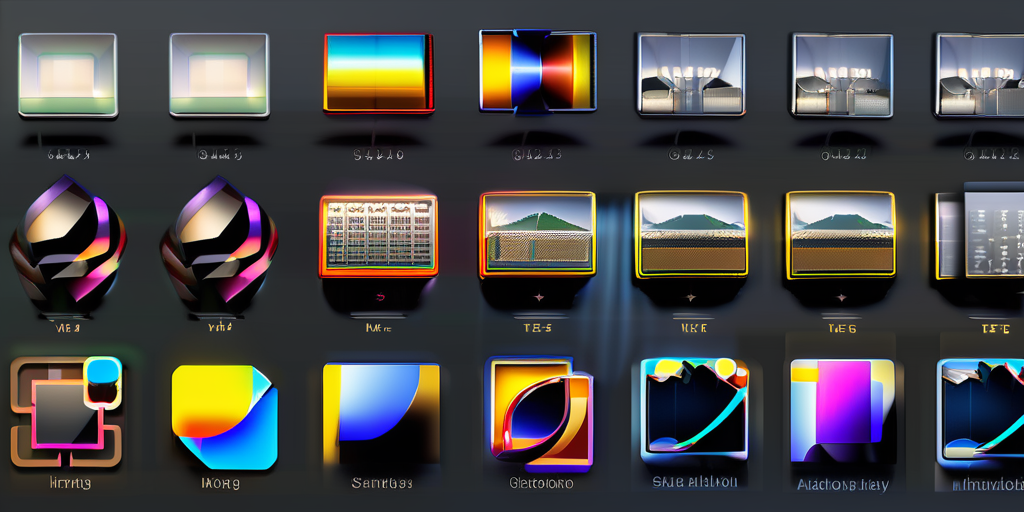Click the label under the second pale green icon

point(219,155)
